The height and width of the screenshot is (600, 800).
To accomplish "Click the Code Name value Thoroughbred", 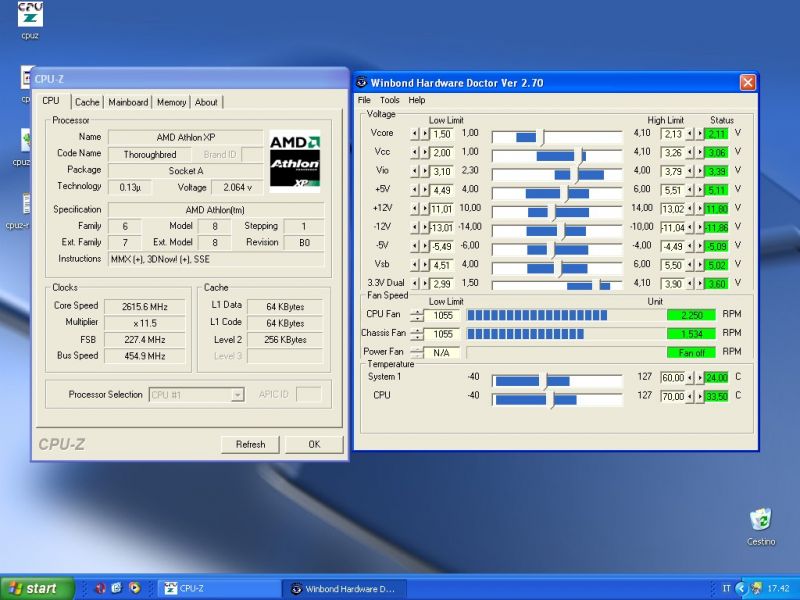I will [150, 155].
